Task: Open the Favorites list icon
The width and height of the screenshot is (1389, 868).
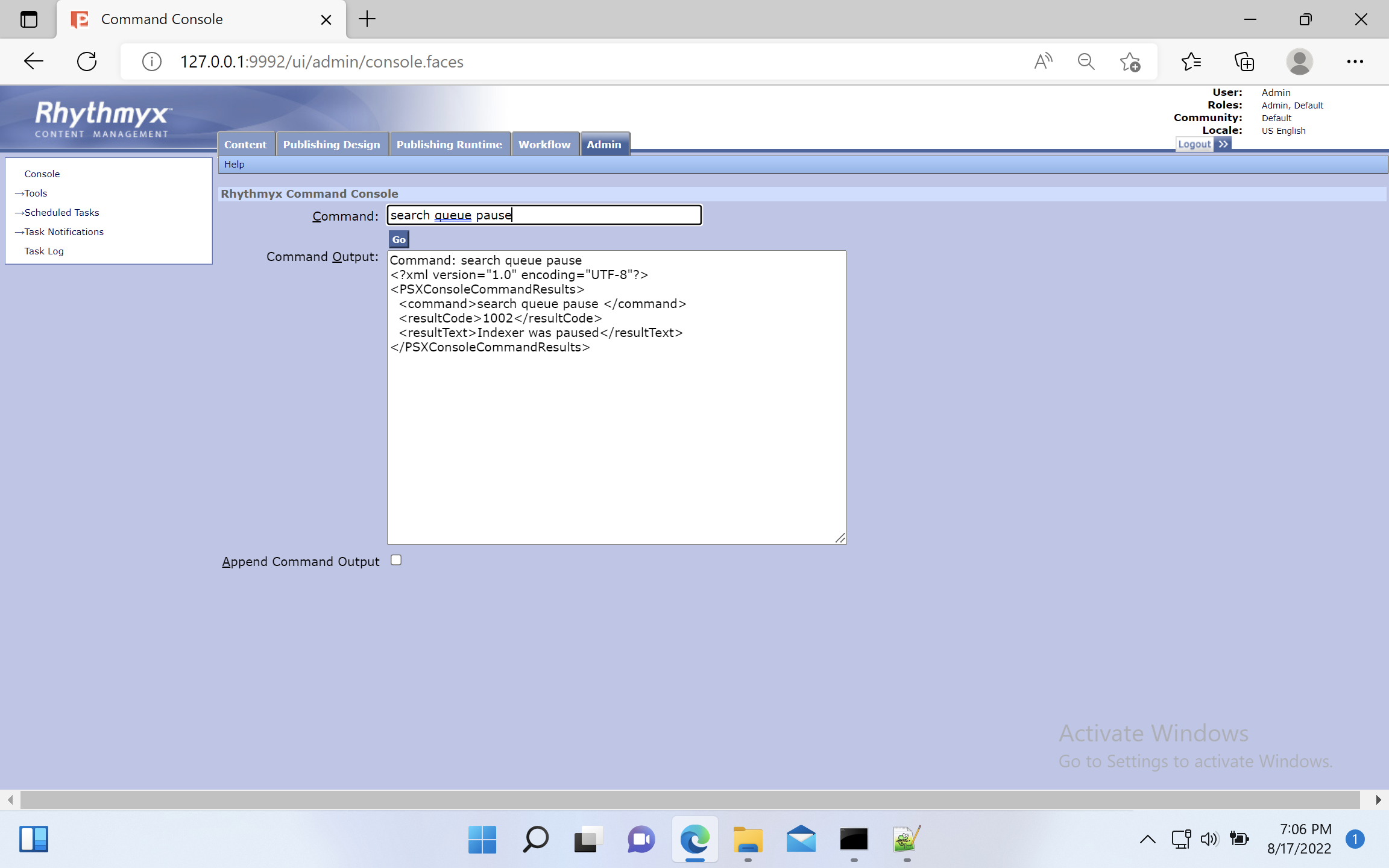Action: 1191,61
